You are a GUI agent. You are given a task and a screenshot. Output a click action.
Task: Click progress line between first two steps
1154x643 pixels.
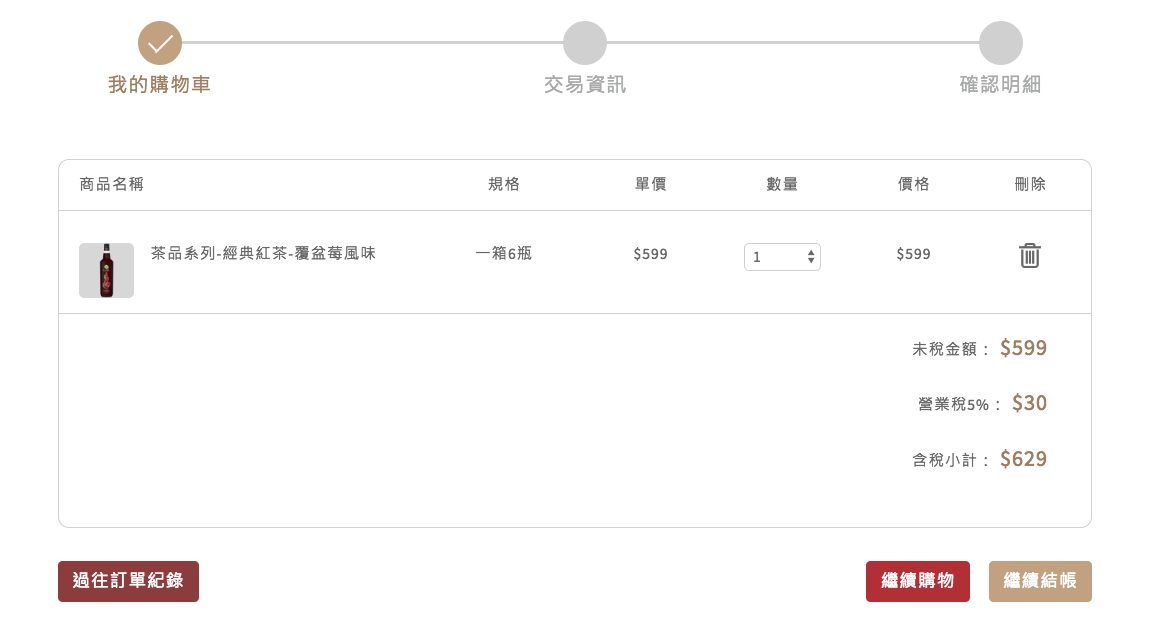(x=372, y=43)
